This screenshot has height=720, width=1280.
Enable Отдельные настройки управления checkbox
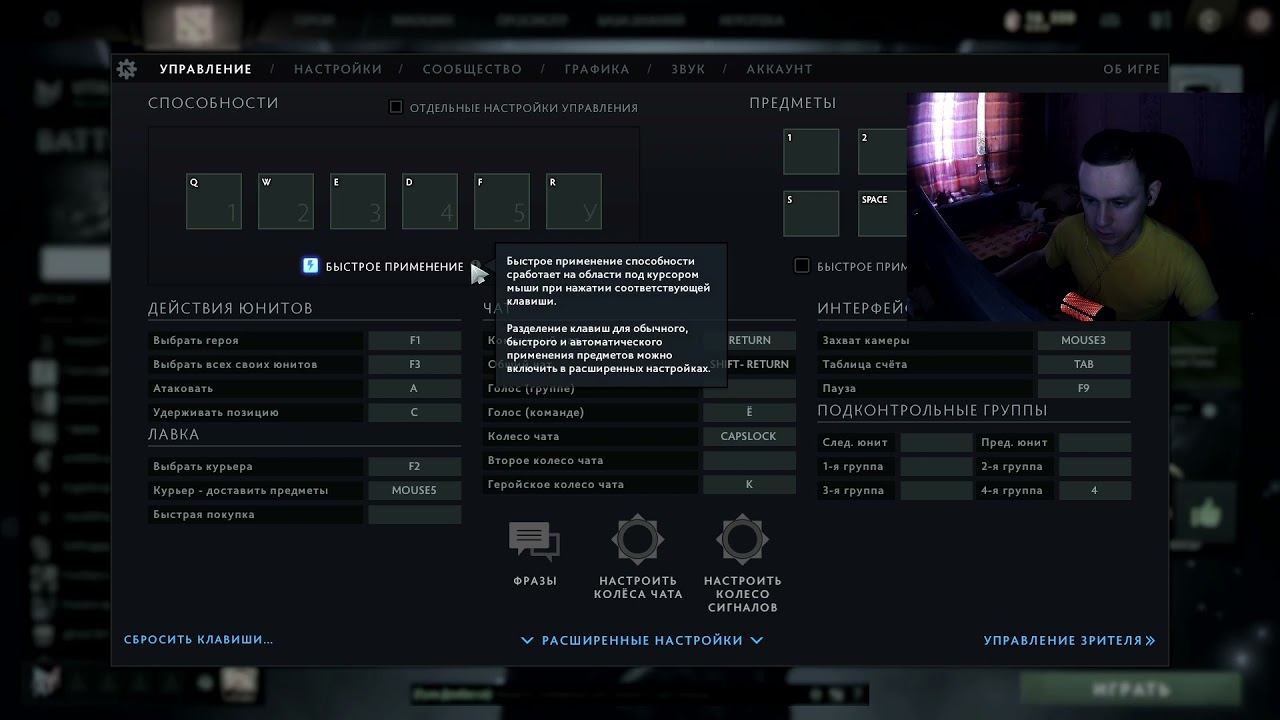pyautogui.click(x=396, y=107)
